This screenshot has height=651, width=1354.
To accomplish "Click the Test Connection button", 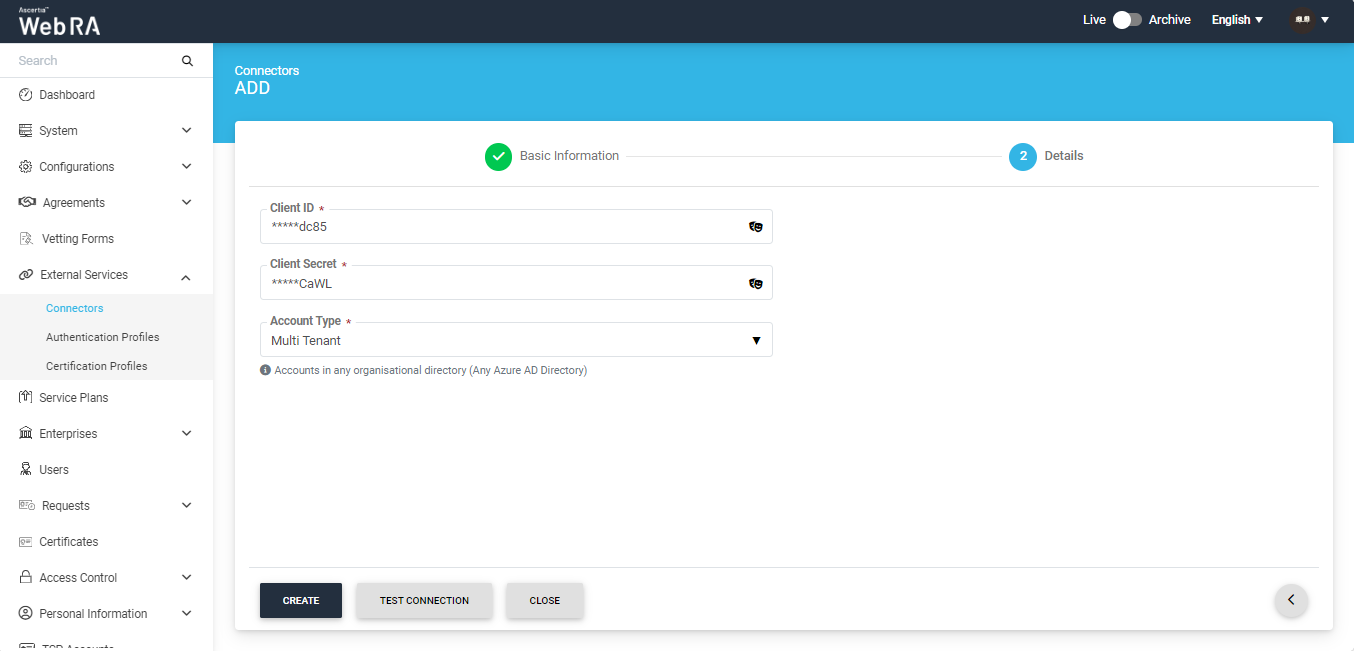I will click(424, 601).
